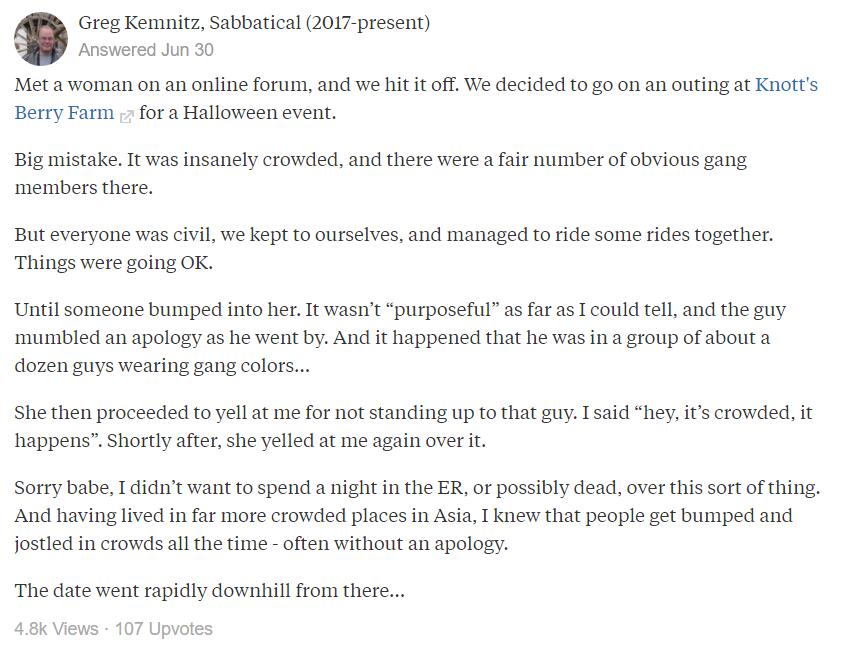Click the paragraph starting 'Big mistake'
This screenshot has width=852, height=651.
380,173
